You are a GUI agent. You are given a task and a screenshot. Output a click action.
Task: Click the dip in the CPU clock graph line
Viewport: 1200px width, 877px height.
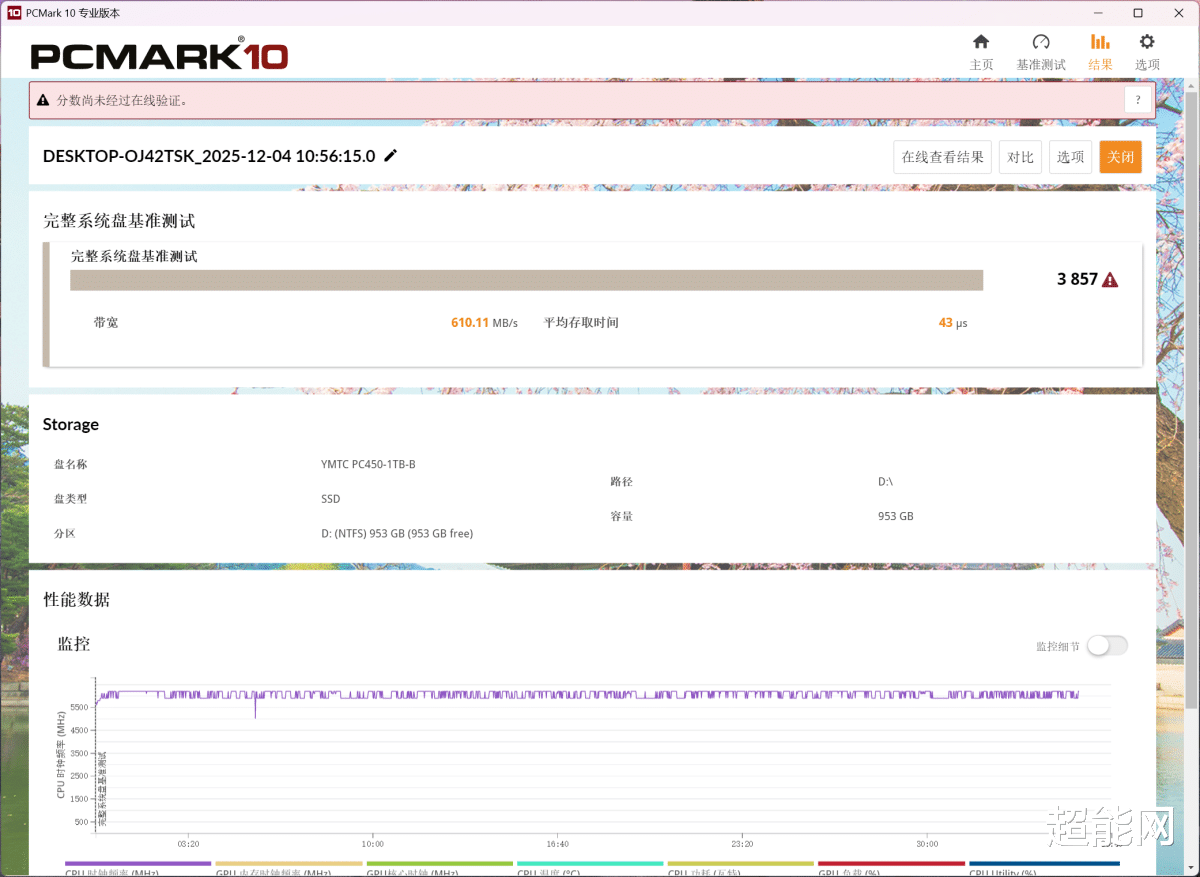pyautogui.click(x=255, y=708)
